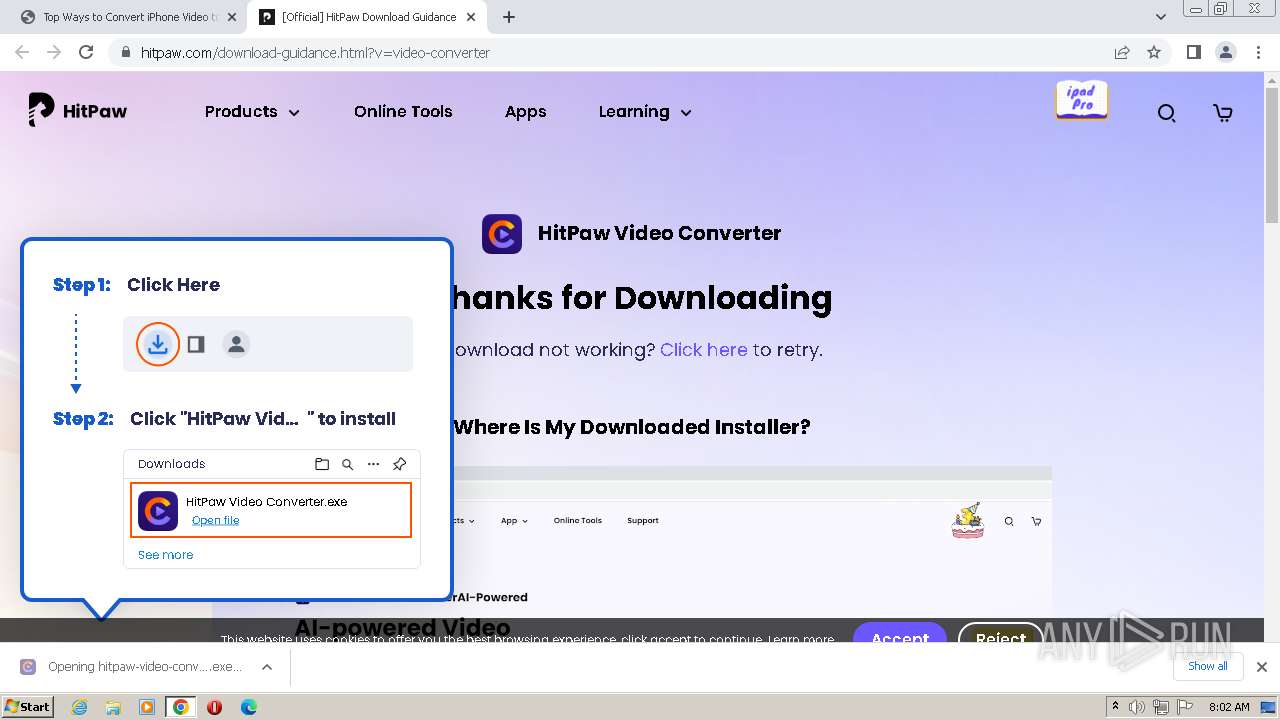Click the share page icon in address bar
1280x720 pixels.
(x=1122, y=52)
